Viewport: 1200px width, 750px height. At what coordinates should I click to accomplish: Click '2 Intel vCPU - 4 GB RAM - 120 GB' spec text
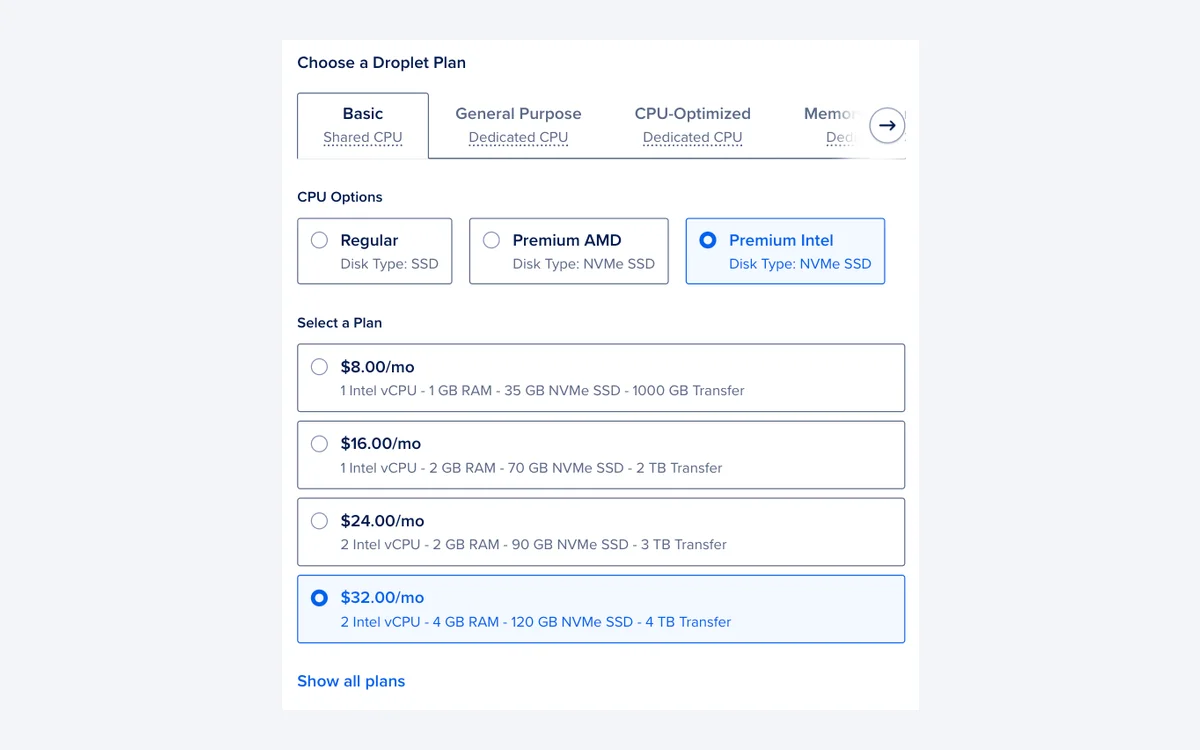click(x=535, y=621)
